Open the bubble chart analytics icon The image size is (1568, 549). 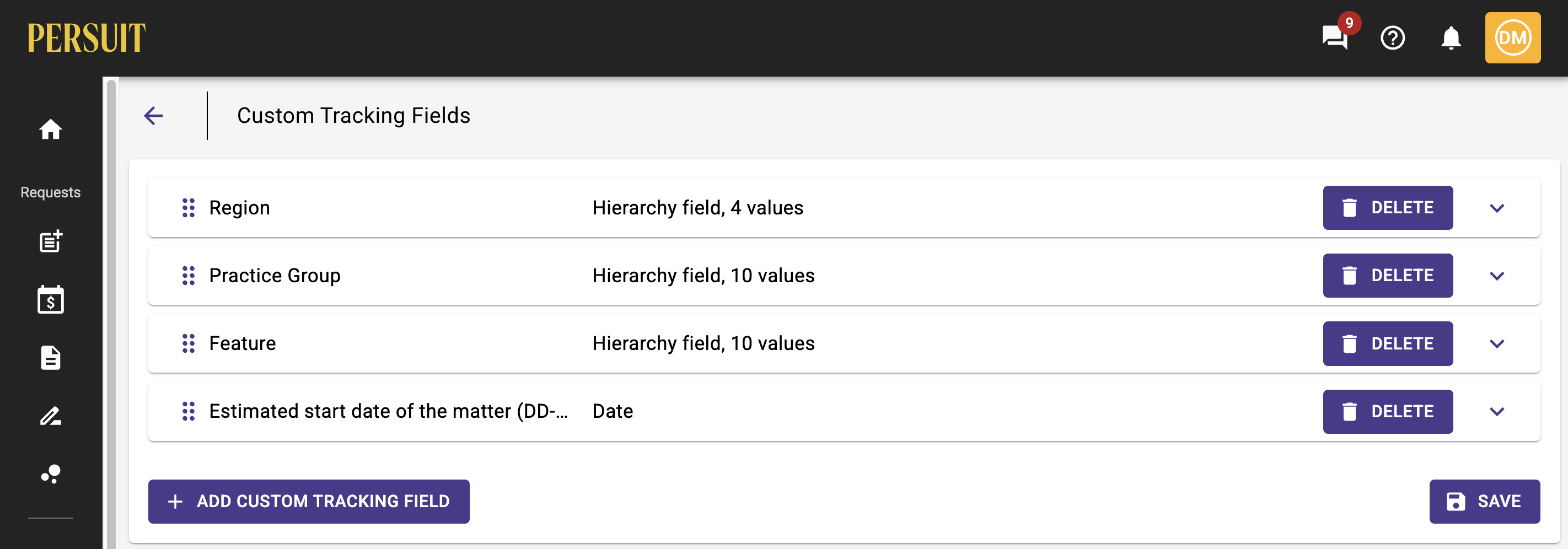tap(51, 474)
